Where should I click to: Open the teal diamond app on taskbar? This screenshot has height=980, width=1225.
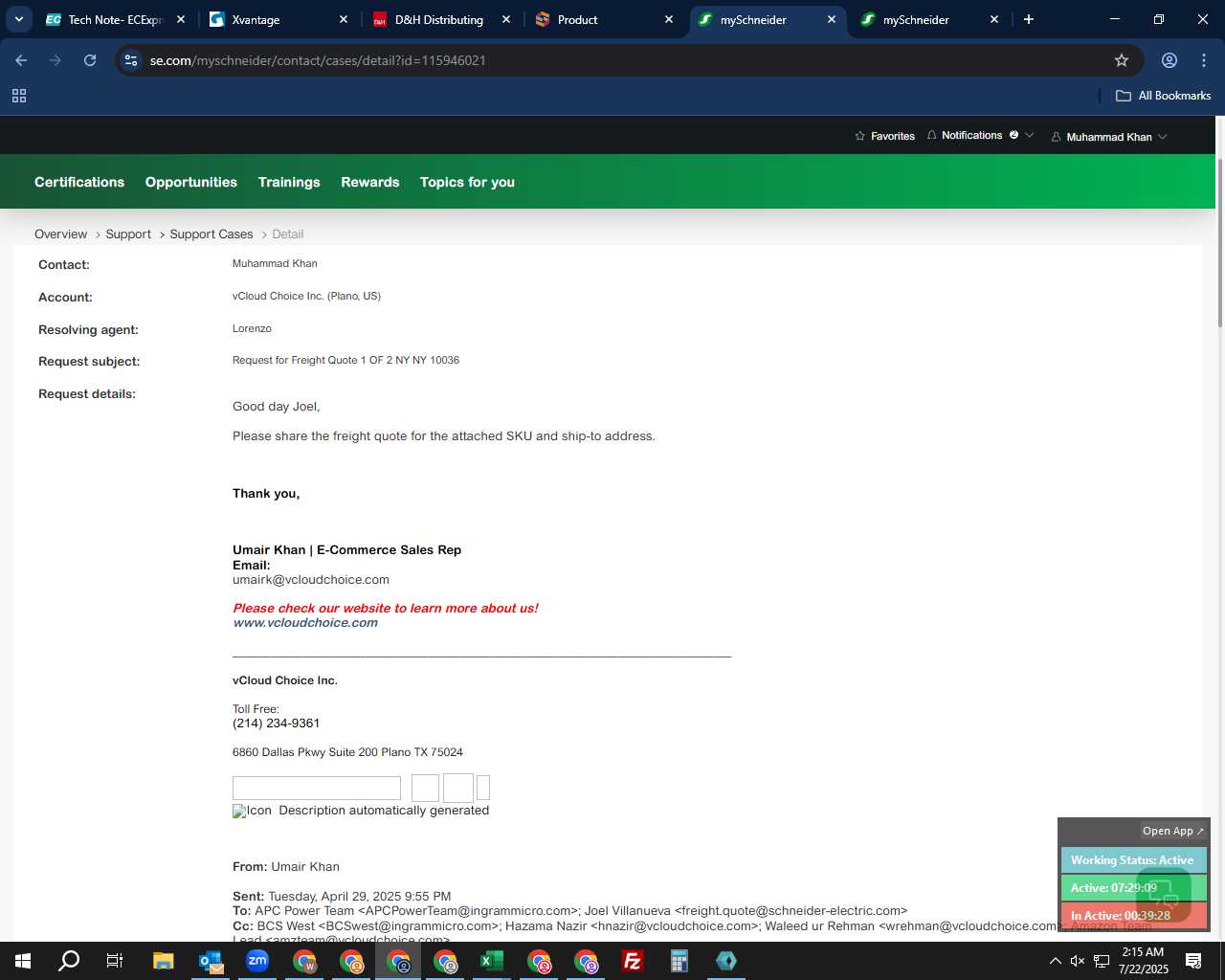click(x=726, y=961)
